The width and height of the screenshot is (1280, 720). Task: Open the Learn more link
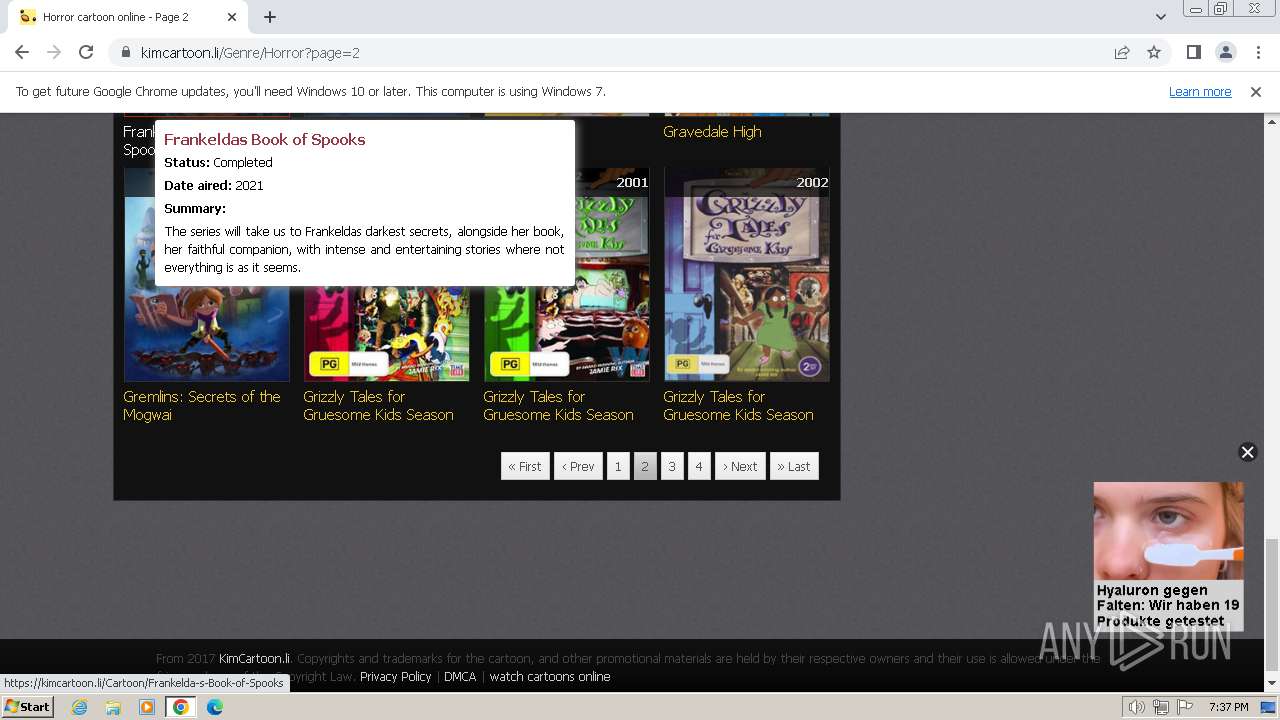point(1200,92)
